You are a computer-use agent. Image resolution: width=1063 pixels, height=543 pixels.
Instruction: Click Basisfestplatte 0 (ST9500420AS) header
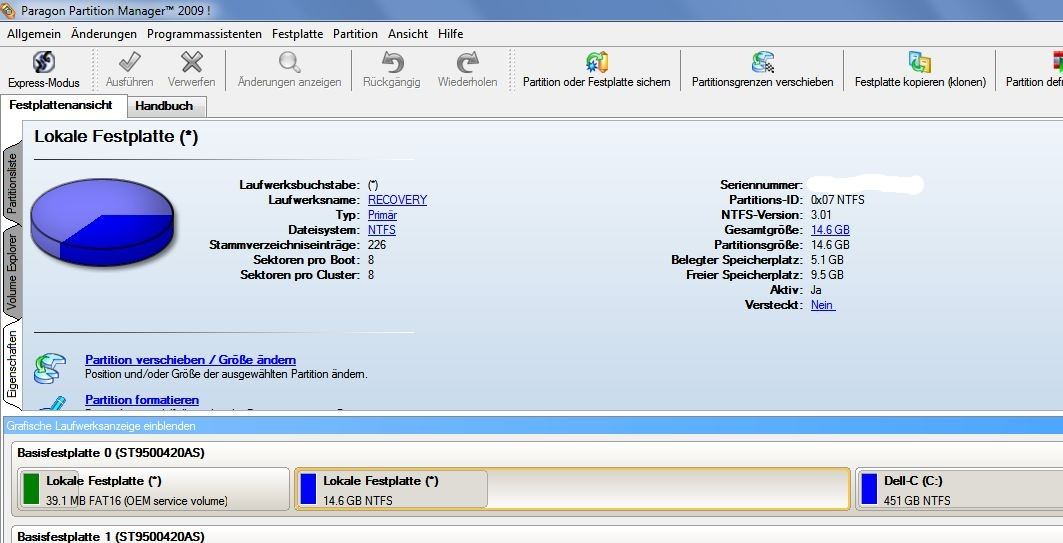click(x=111, y=453)
